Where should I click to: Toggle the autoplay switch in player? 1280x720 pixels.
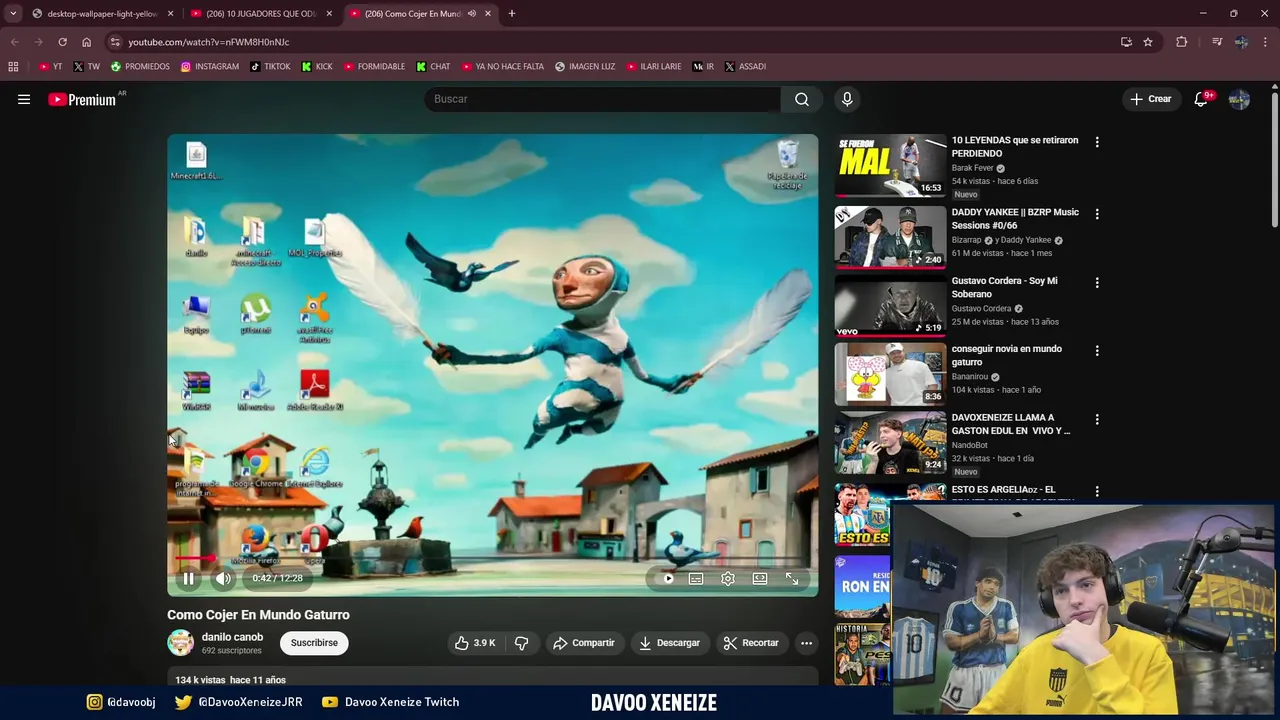[667, 578]
